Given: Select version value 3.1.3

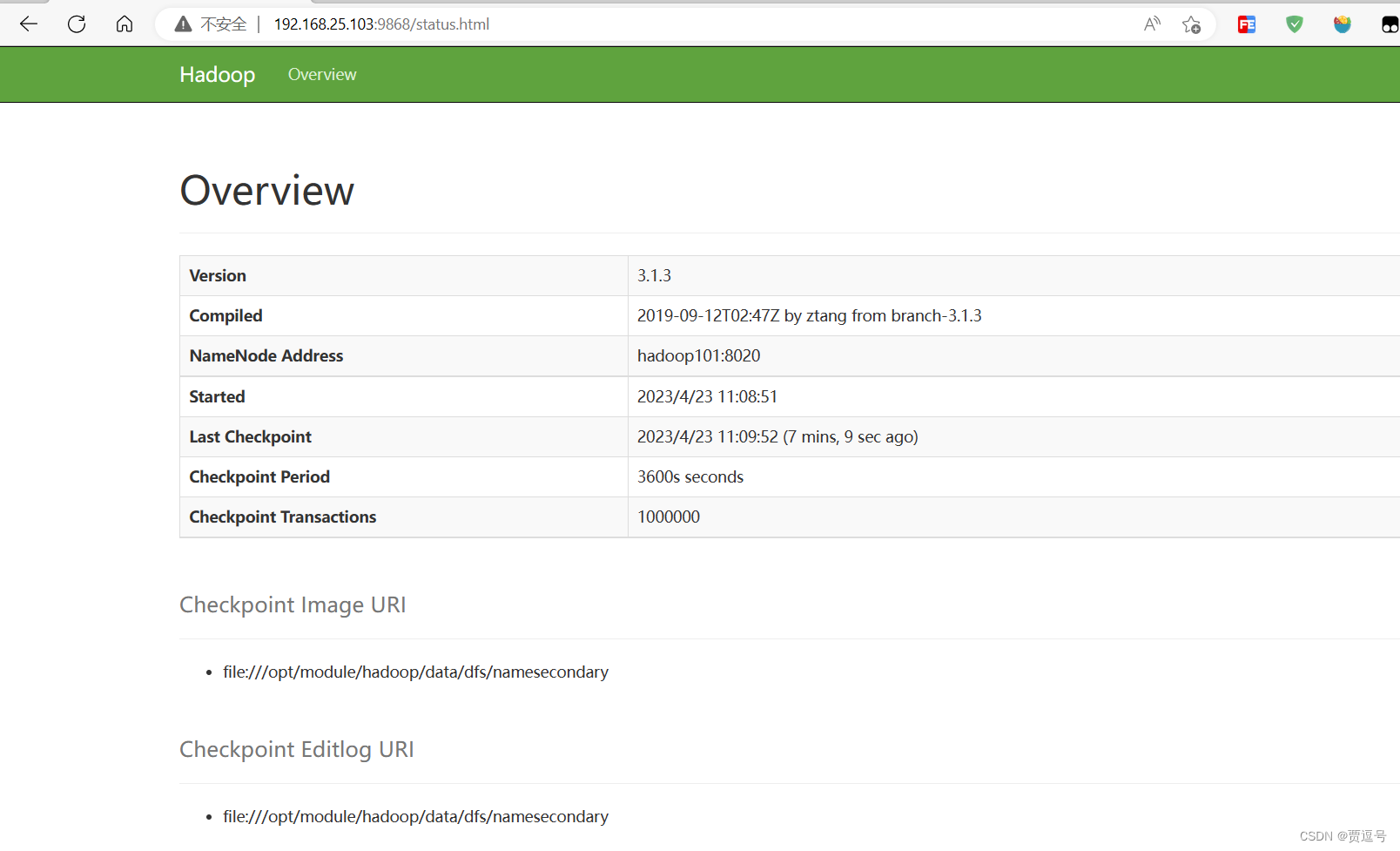Looking at the screenshot, I should (654, 276).
